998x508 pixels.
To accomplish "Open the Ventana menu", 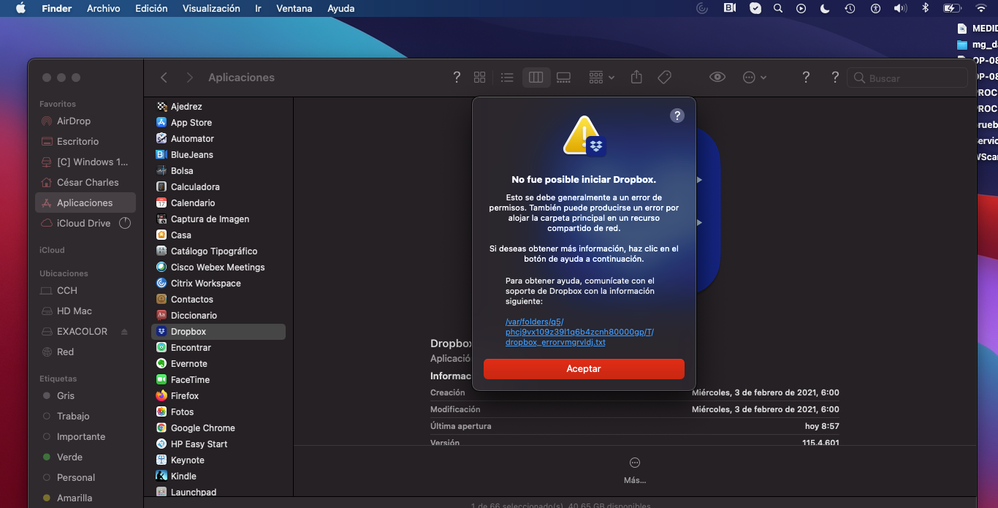I will pyautogui.click(x=294, y=8).
